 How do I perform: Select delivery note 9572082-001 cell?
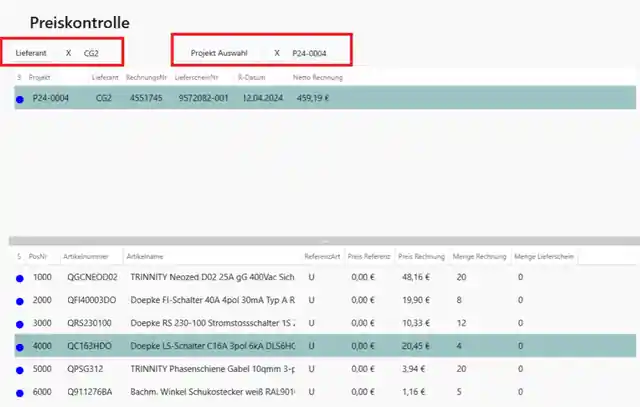point(203,98)
